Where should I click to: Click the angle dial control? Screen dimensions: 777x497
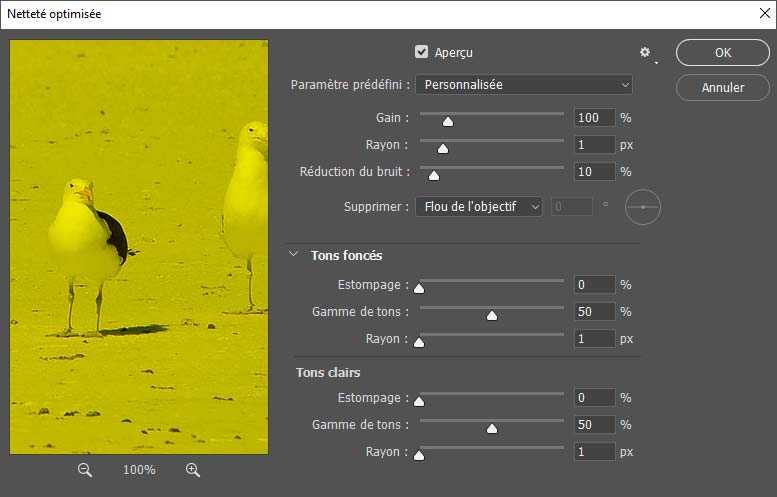[643, 207]
